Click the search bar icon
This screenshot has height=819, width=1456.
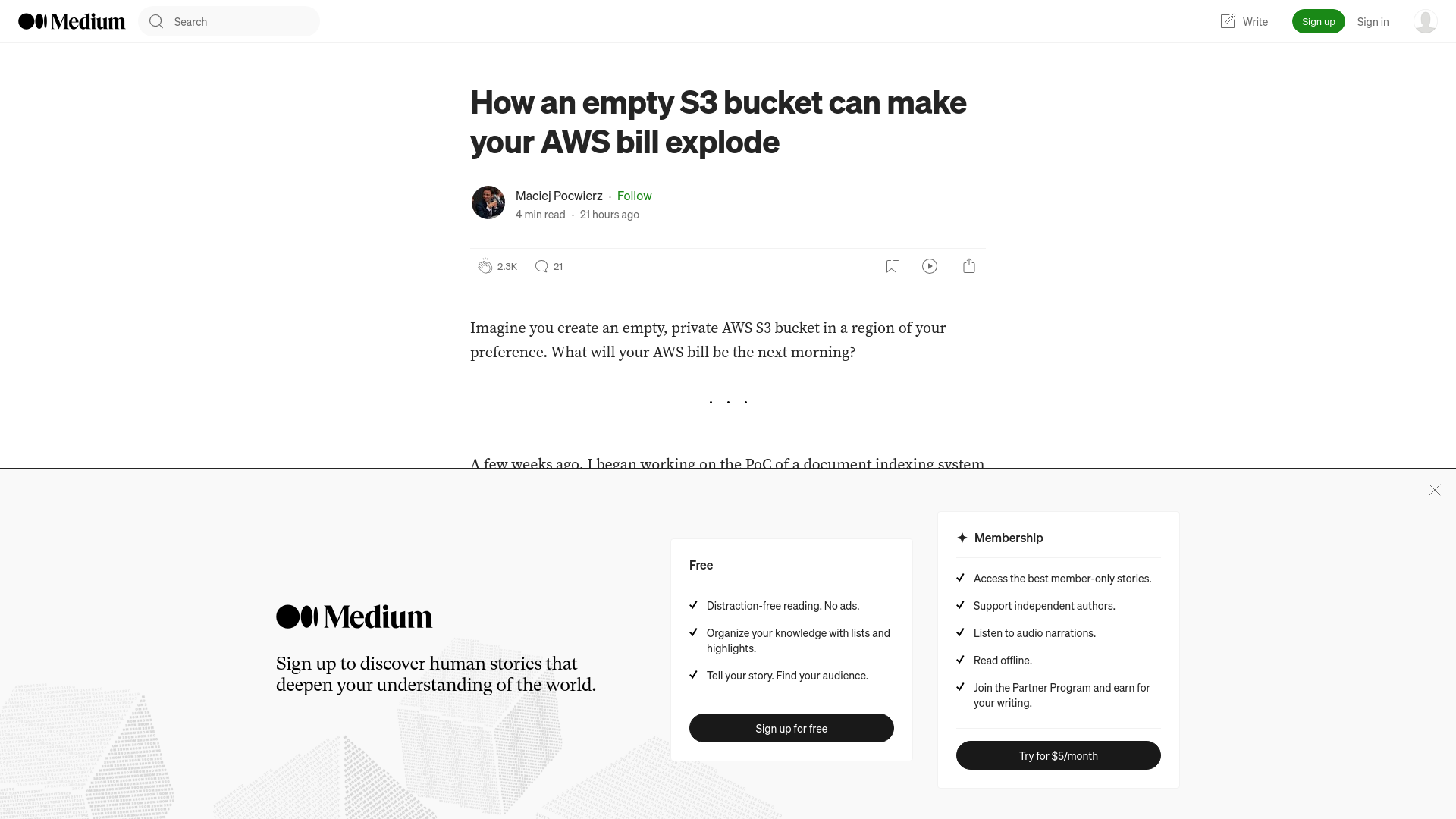157,21
